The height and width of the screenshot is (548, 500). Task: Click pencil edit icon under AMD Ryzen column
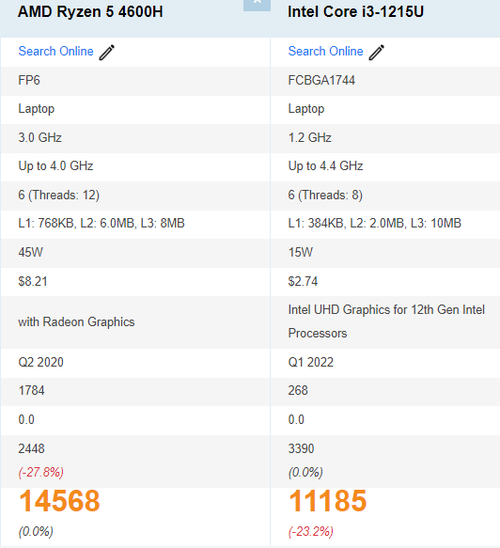[107, 52]
